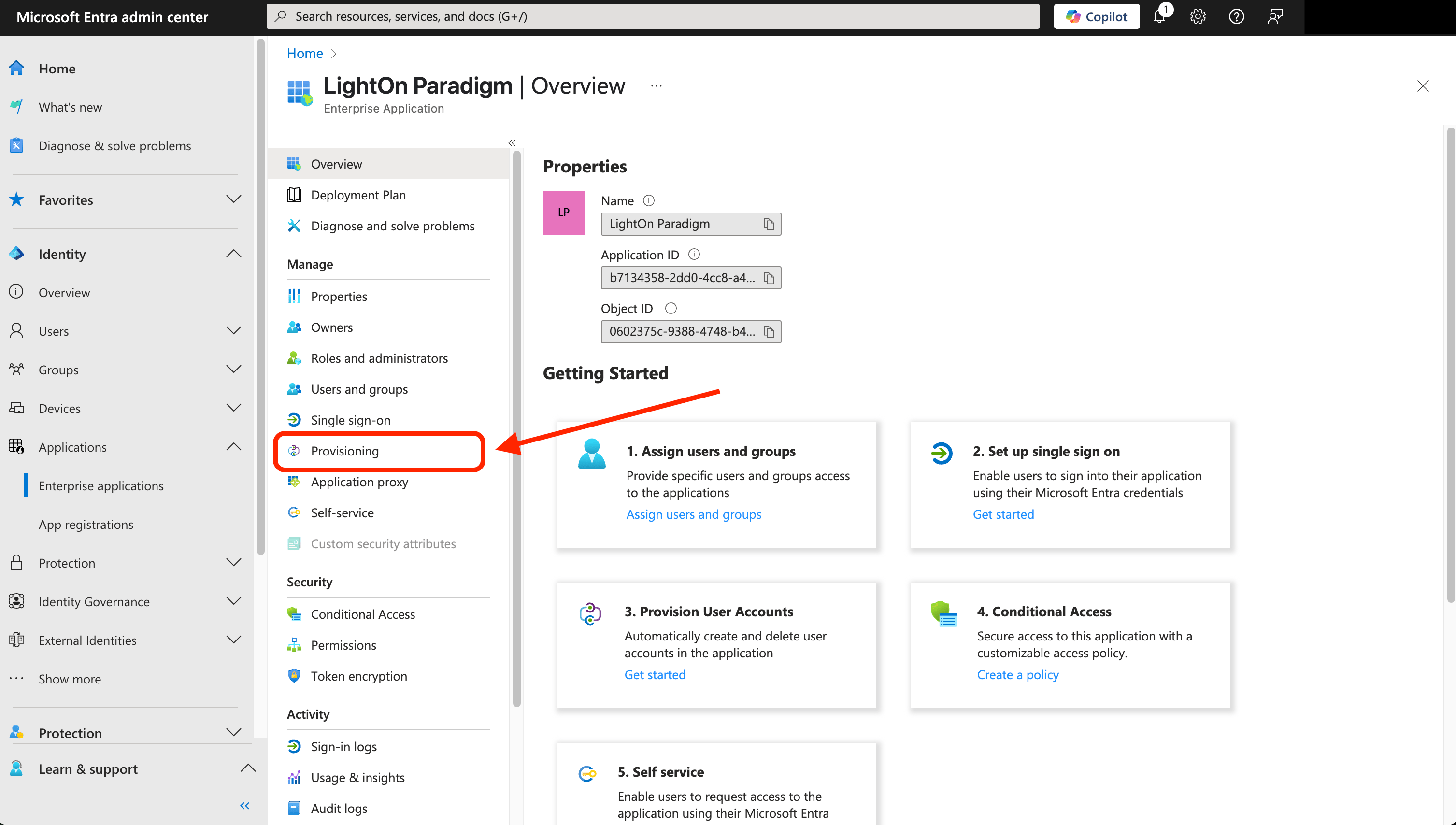Copy the Object ID value
Image resolution: width=1456 pixels, height=825 pixels.
pyautogui.click(x=769, y=332)
